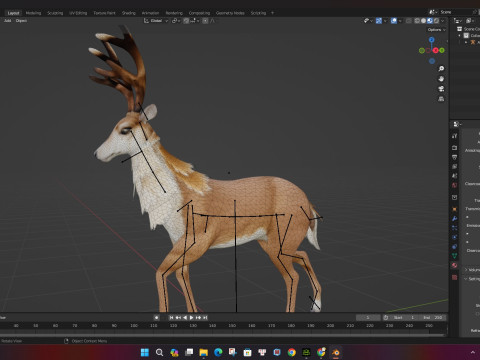Click the blue Z axis on navigation gizmo

432,40
